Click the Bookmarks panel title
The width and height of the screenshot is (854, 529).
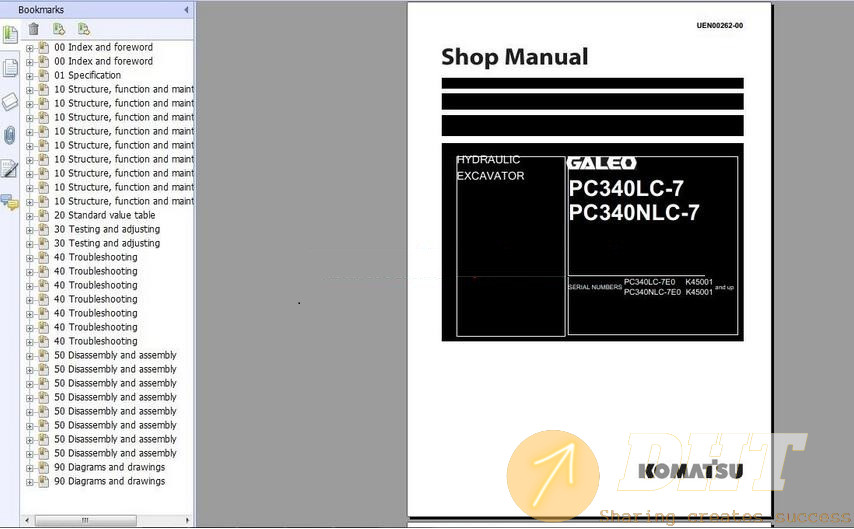coord(41,10)
